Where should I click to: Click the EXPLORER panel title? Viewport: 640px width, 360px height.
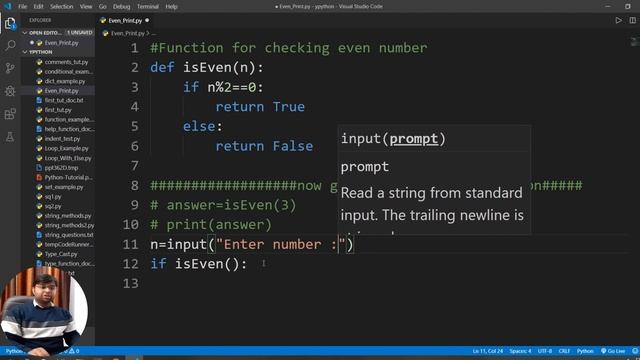(40, 20)
